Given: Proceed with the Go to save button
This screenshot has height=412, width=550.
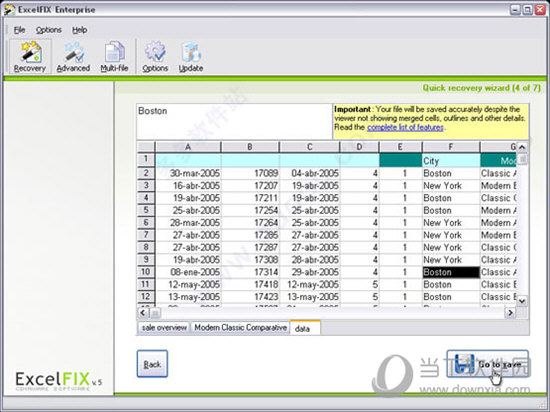Looking at the screenshot, I should tap(487, 364).
